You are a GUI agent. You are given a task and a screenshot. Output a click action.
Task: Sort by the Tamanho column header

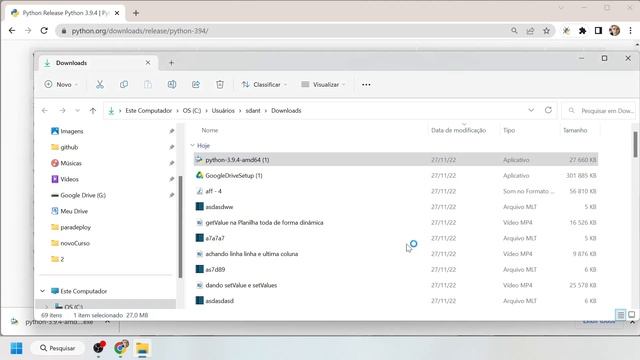[x=575, y=130]
